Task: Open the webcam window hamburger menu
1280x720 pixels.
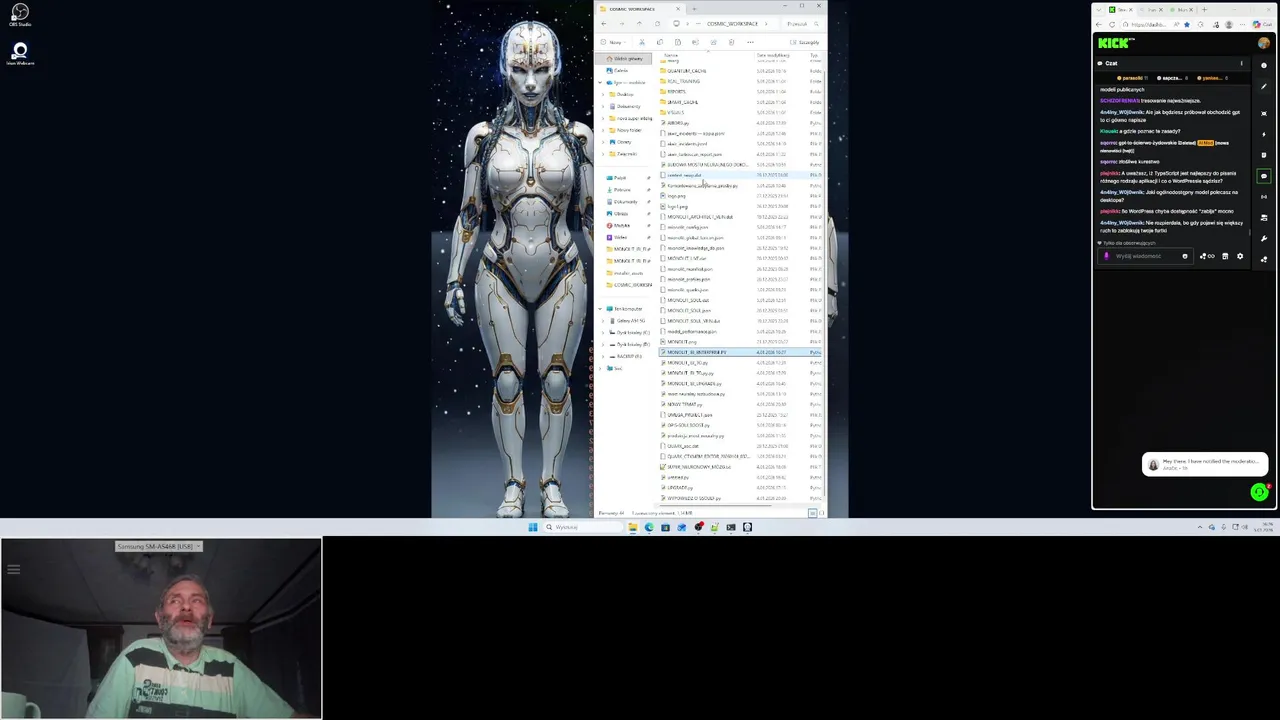Action: pyautogui.click(x=14, y=570)
